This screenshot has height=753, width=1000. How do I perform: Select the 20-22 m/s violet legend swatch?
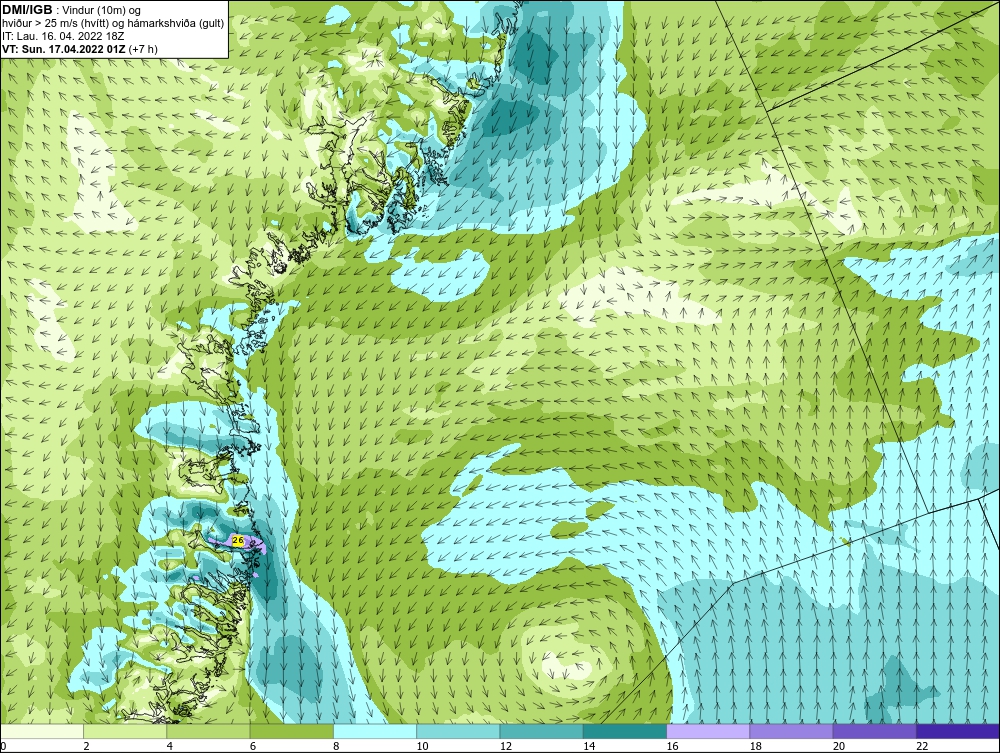click(874, 731)
